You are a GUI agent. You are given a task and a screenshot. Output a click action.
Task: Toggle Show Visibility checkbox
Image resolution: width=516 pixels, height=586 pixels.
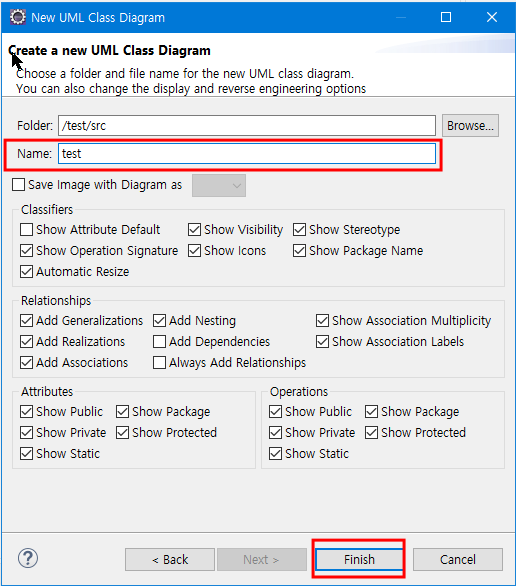(194, 229)
